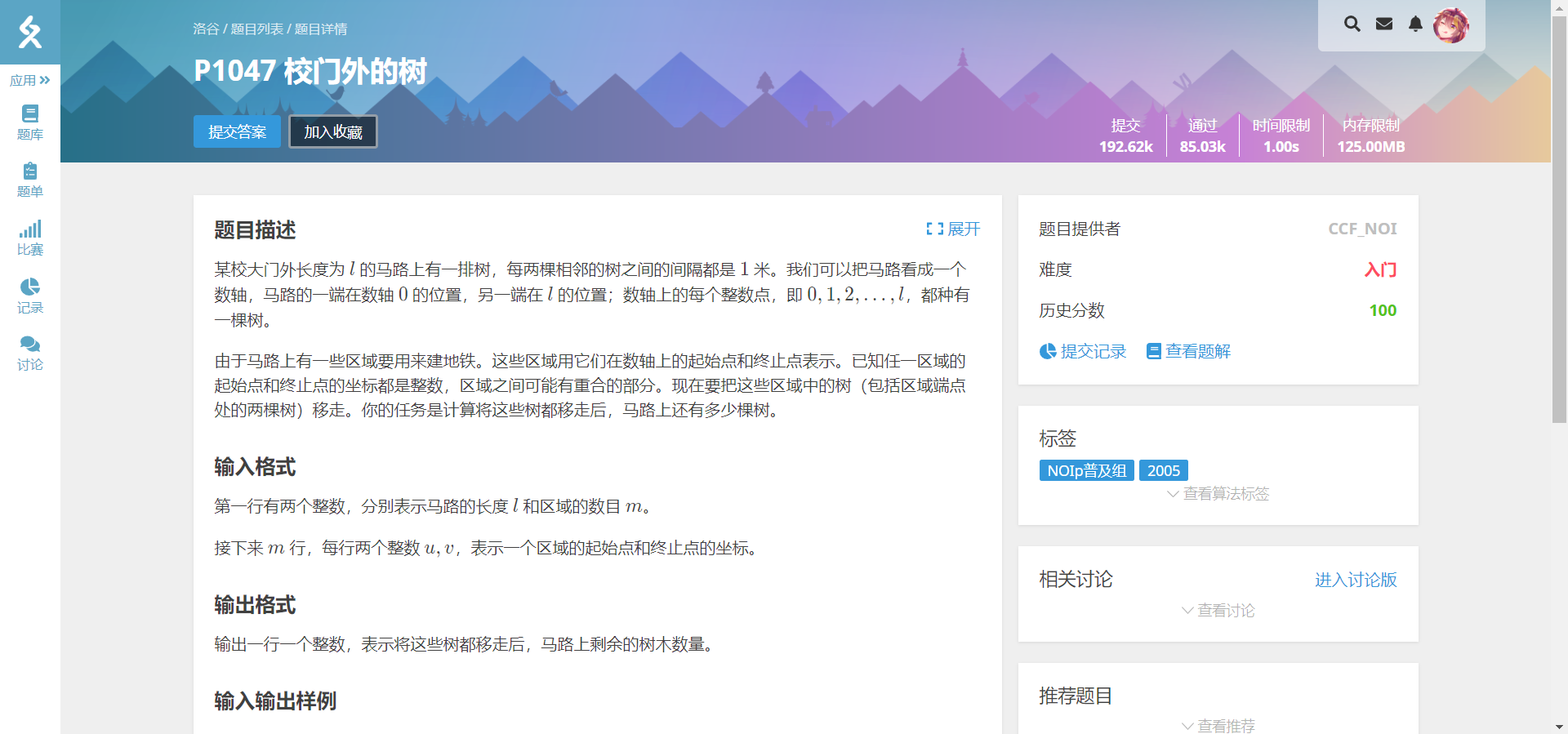Open the user avatar profile

pyautogui.click(x=1450, y=25)
